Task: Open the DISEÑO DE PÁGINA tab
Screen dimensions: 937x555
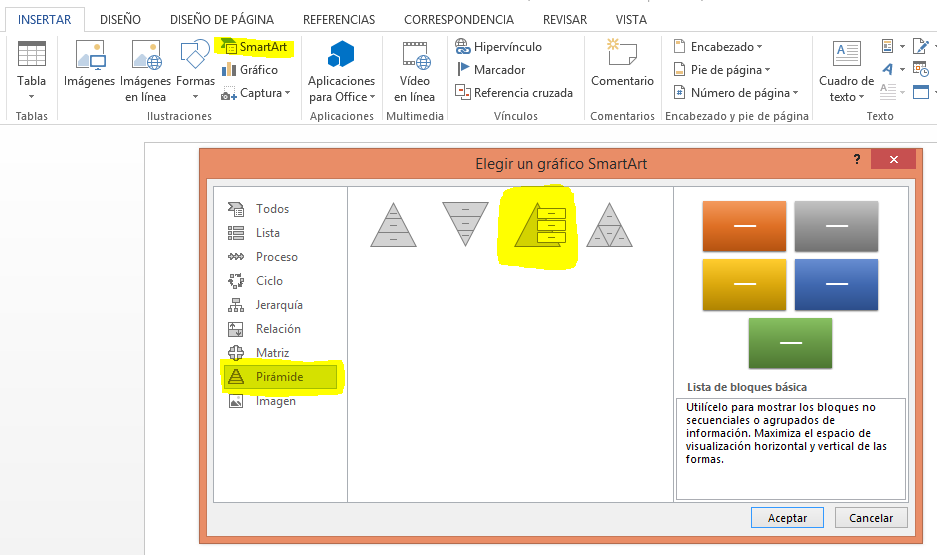Action: click(x=222, y=20)
